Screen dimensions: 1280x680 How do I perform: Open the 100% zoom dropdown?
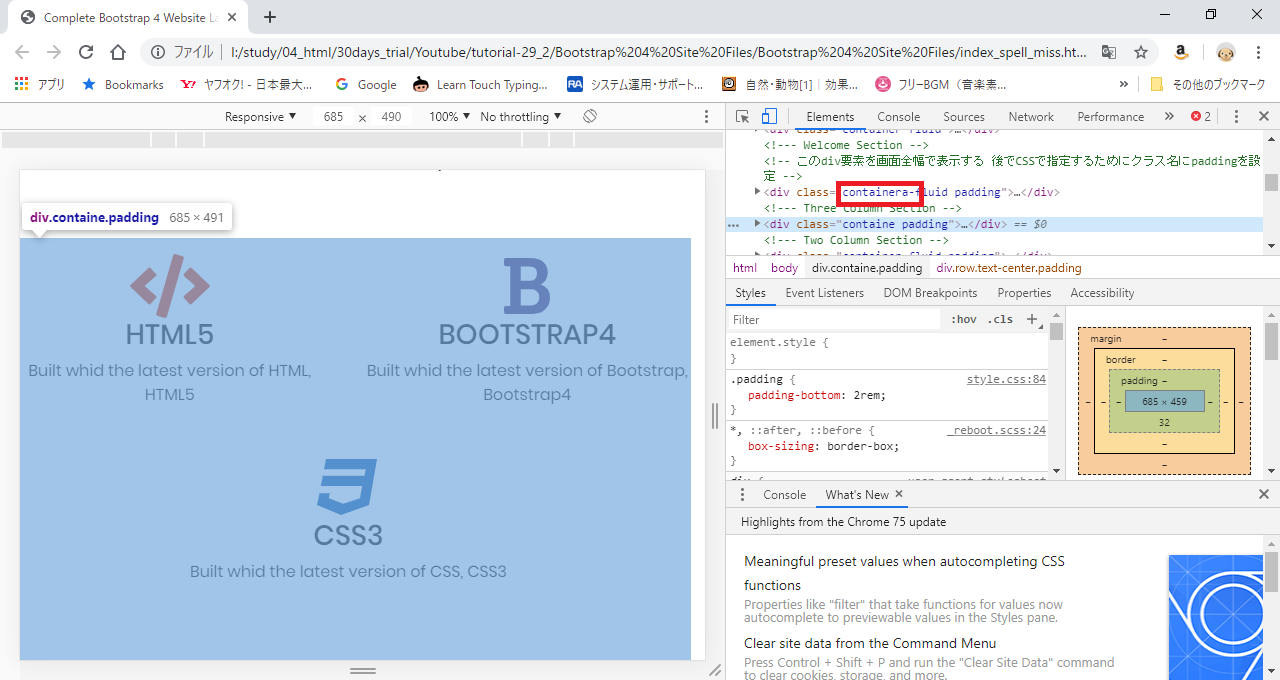449,117
